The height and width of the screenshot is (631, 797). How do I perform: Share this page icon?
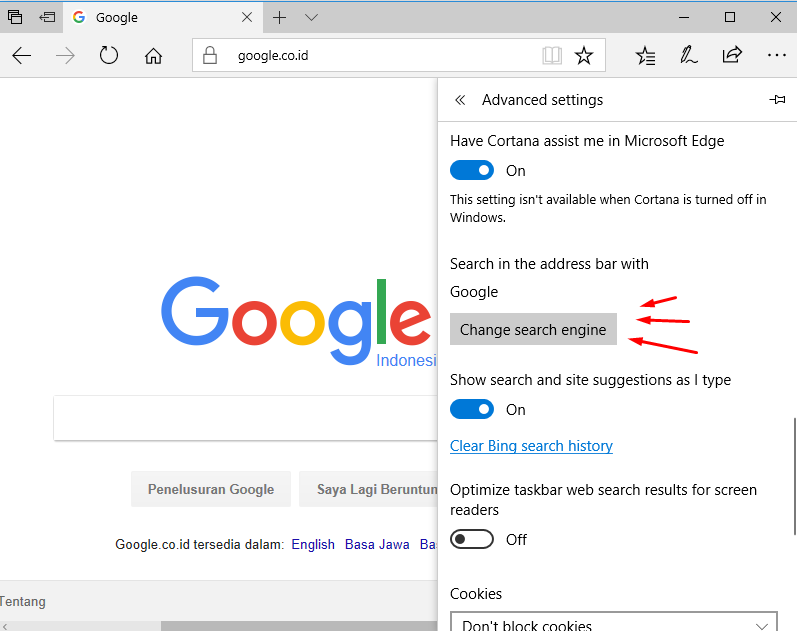(x=732, y=54)
